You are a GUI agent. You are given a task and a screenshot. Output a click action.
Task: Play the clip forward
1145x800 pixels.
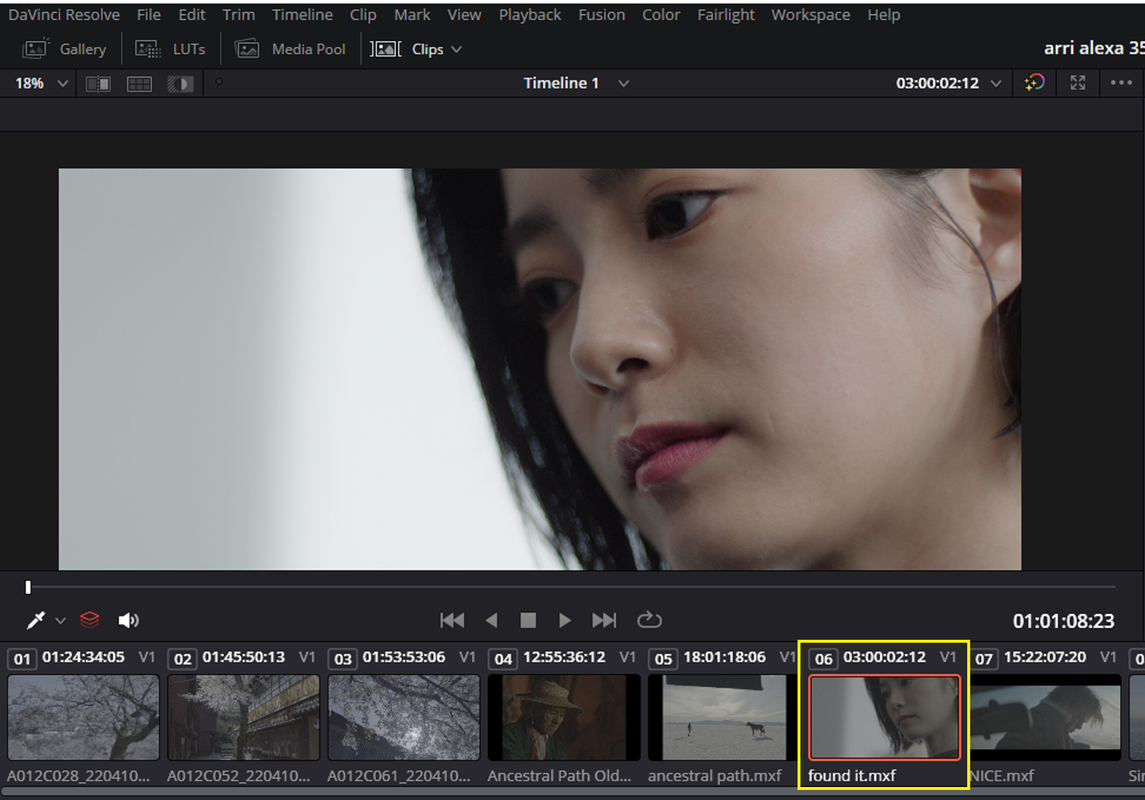(x=564, y=620)
